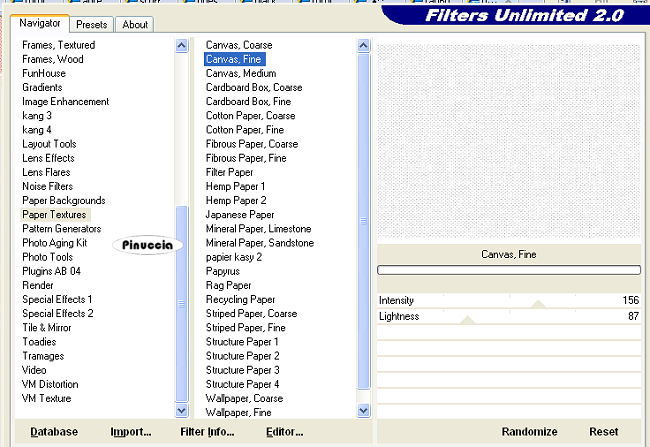Select the Layout Tools category
The image size is (650, 447).
click(x=49, y=144)
